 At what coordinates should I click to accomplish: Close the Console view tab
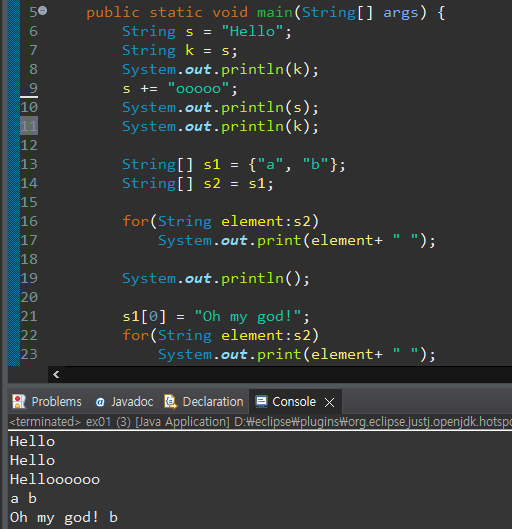tap(330, 402)
